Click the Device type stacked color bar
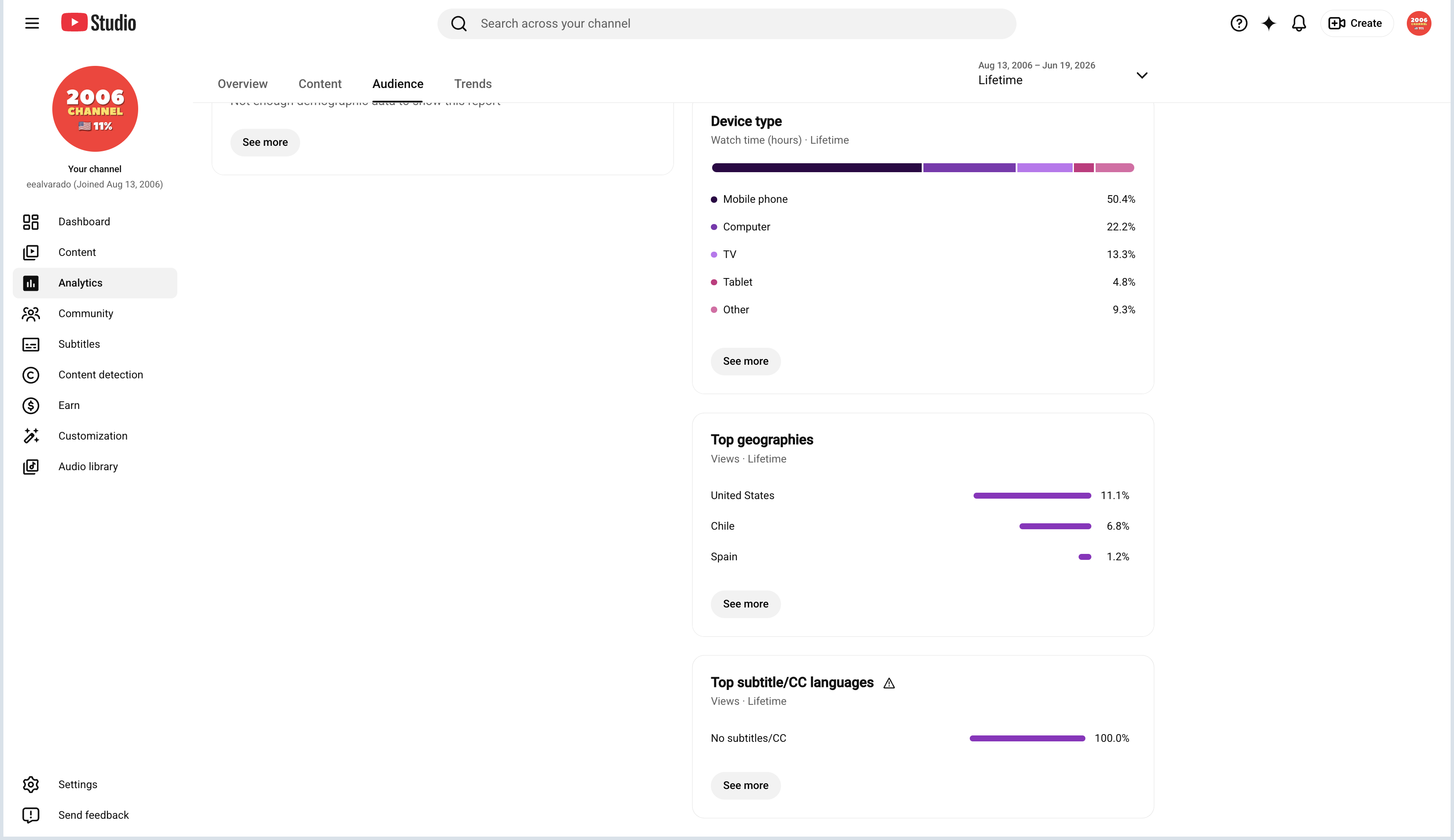The image size is (1454, 840). (923, 167)
